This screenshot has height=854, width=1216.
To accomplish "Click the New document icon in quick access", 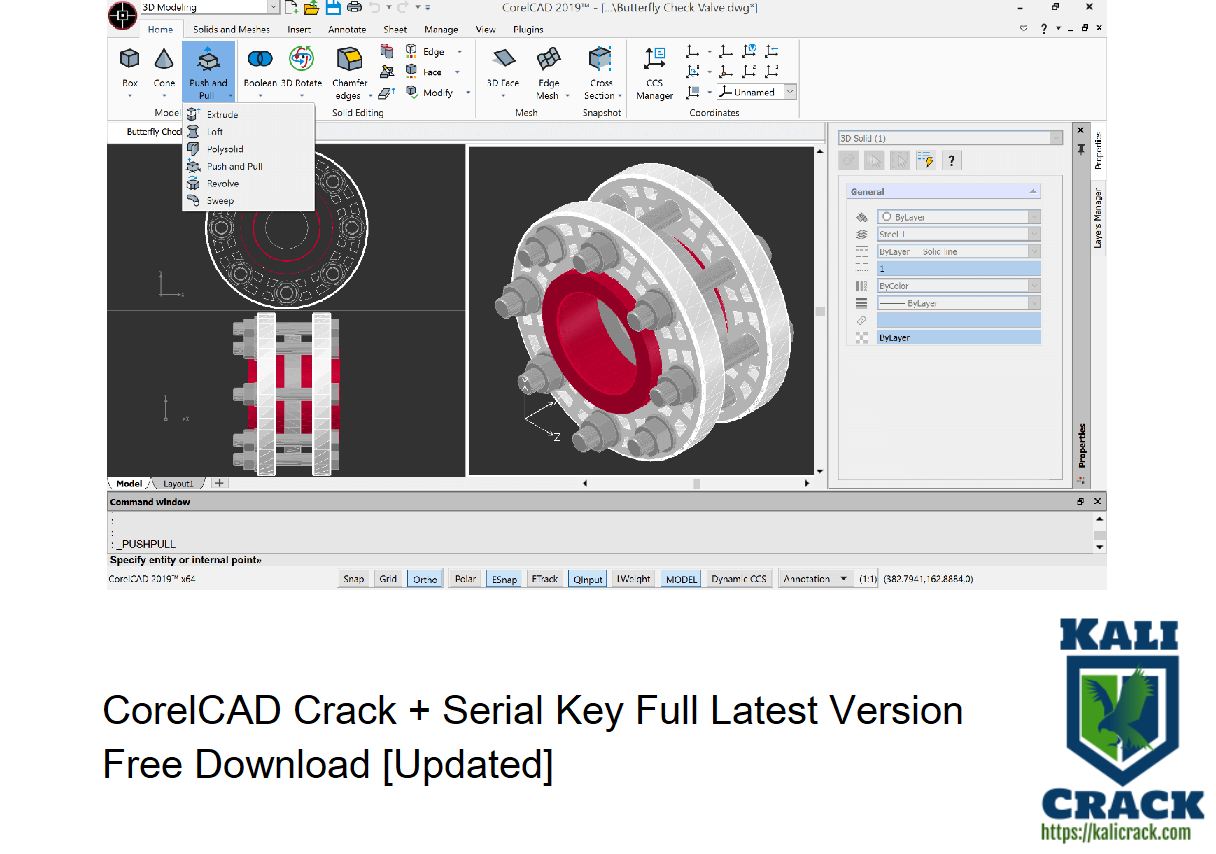I will click(290, 8).
